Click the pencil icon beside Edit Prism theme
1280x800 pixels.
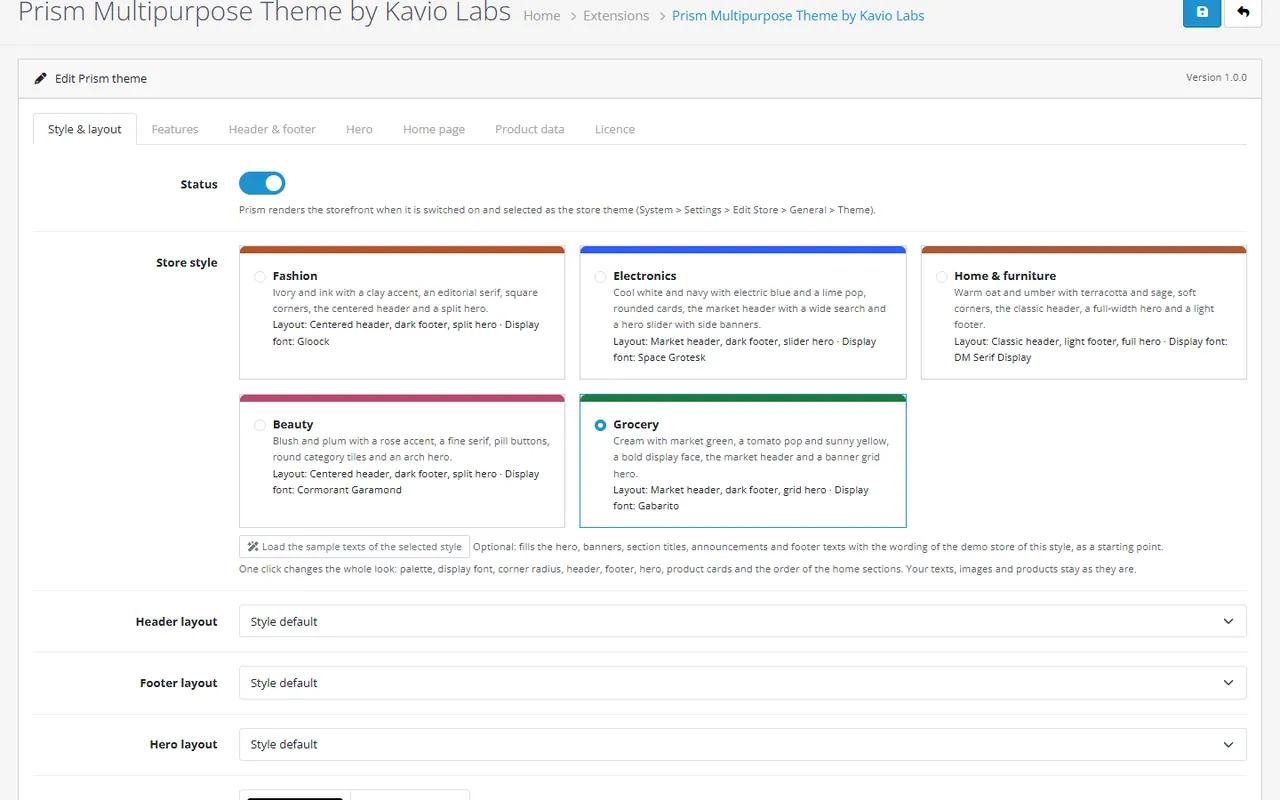(41, 78)
